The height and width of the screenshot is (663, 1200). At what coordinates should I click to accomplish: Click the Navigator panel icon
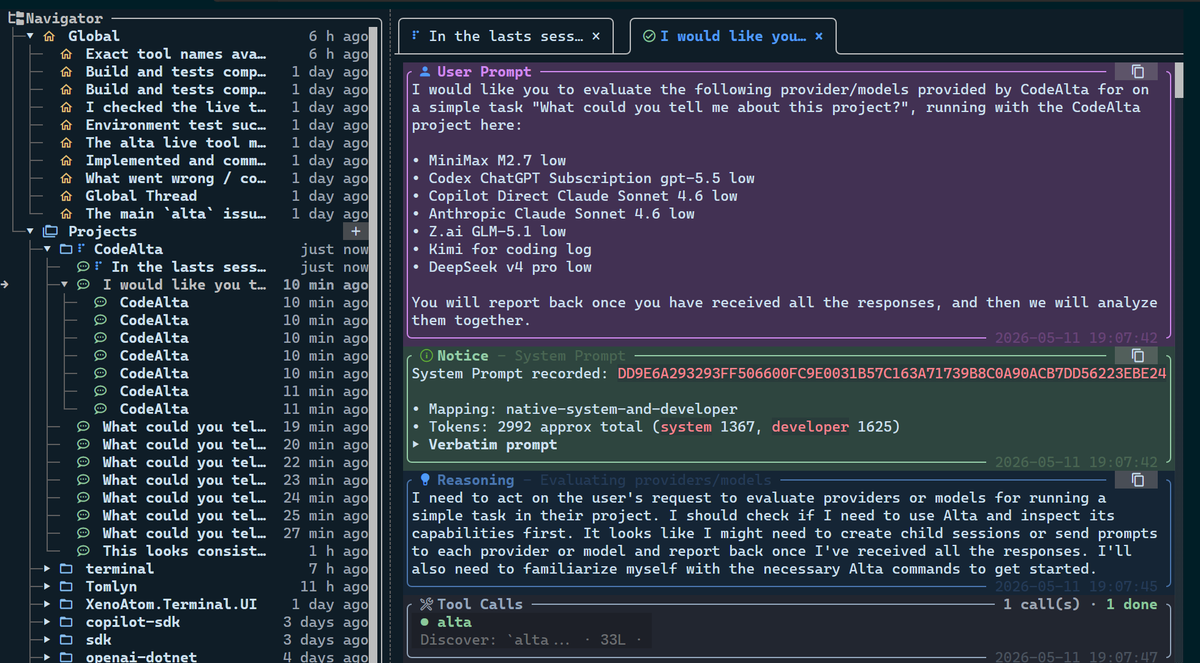point(14,18)
